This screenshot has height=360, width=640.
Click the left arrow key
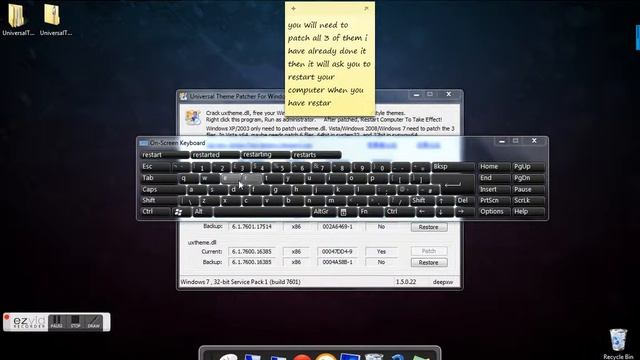(x=422, y=212)
